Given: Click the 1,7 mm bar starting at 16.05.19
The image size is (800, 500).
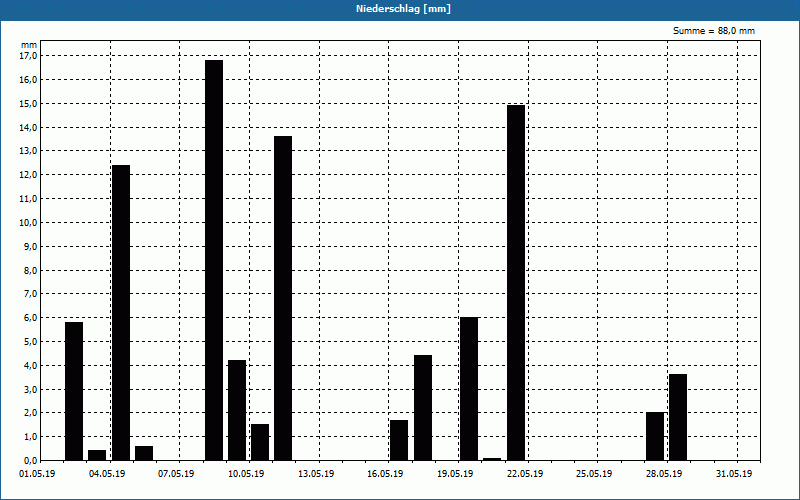Looking at the screenshot, I should tap(399, 440).
